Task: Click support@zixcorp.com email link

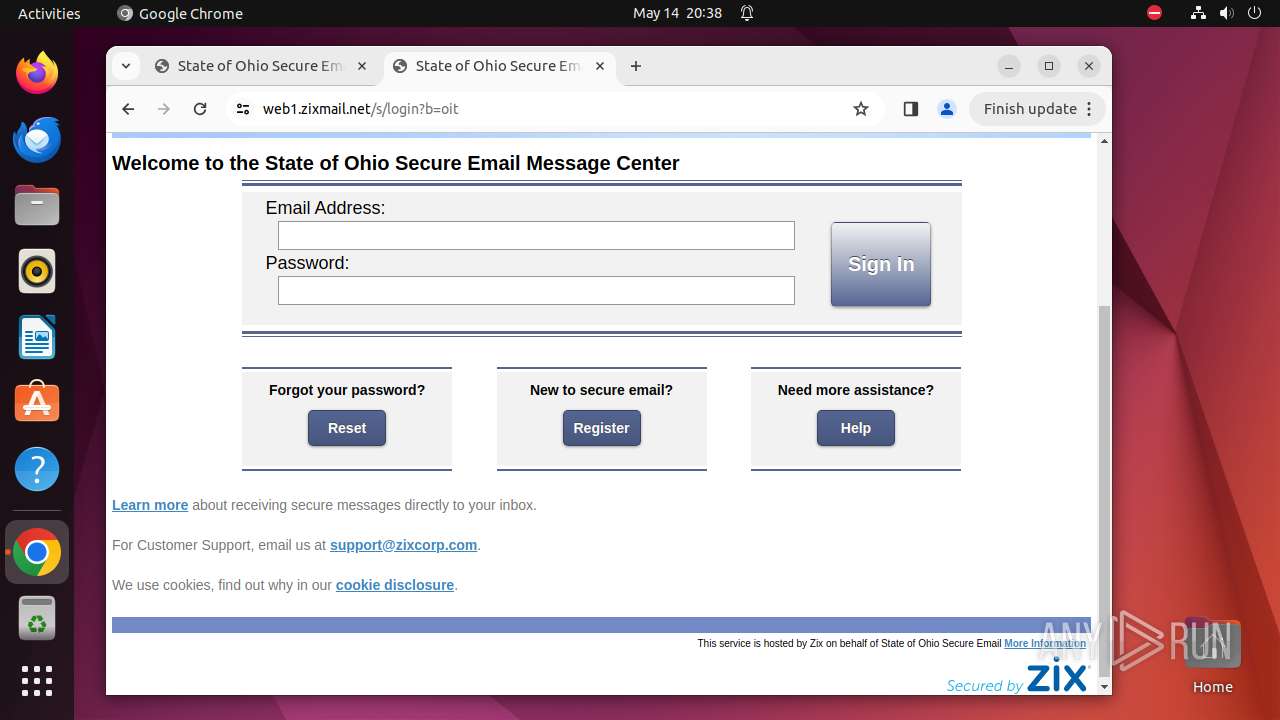Action: [x=403, y=545]
